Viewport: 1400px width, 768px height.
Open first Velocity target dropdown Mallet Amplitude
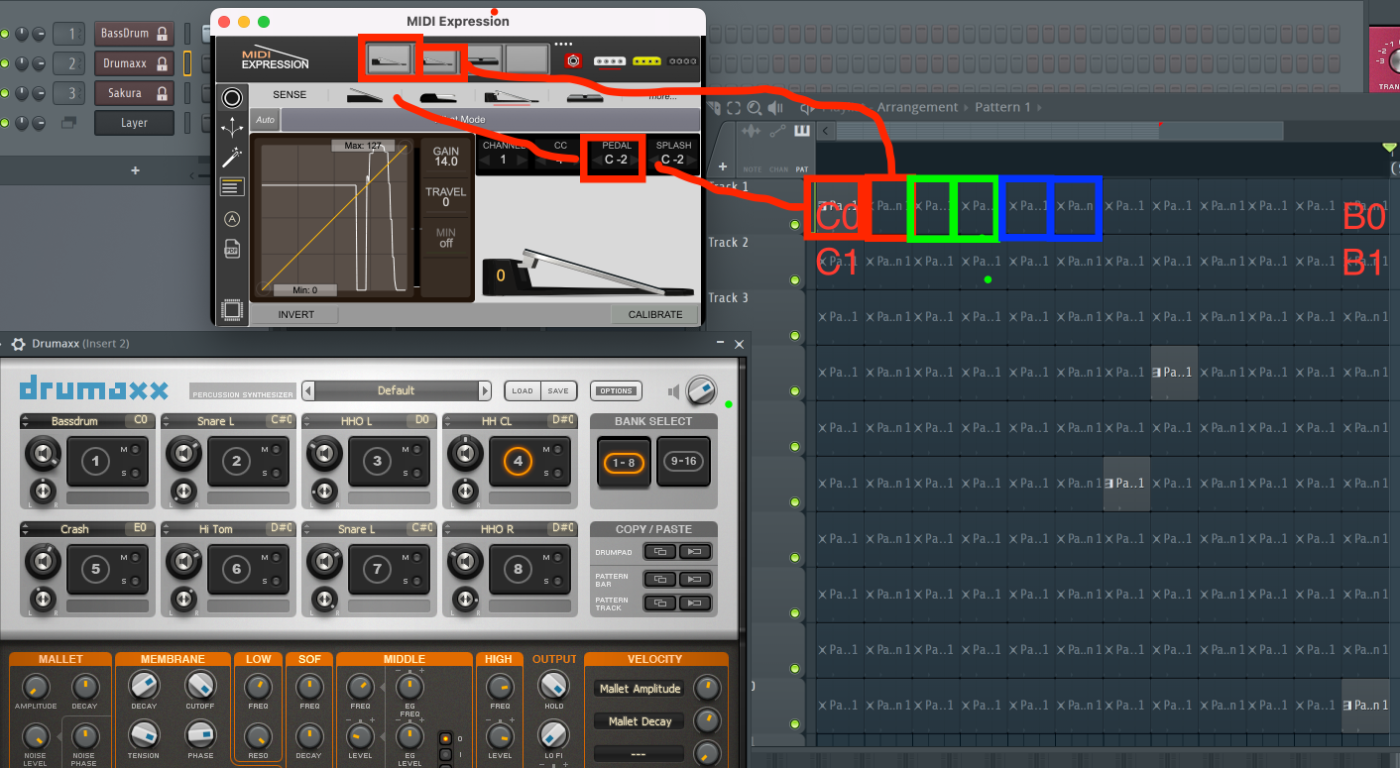tap(640, 689)
